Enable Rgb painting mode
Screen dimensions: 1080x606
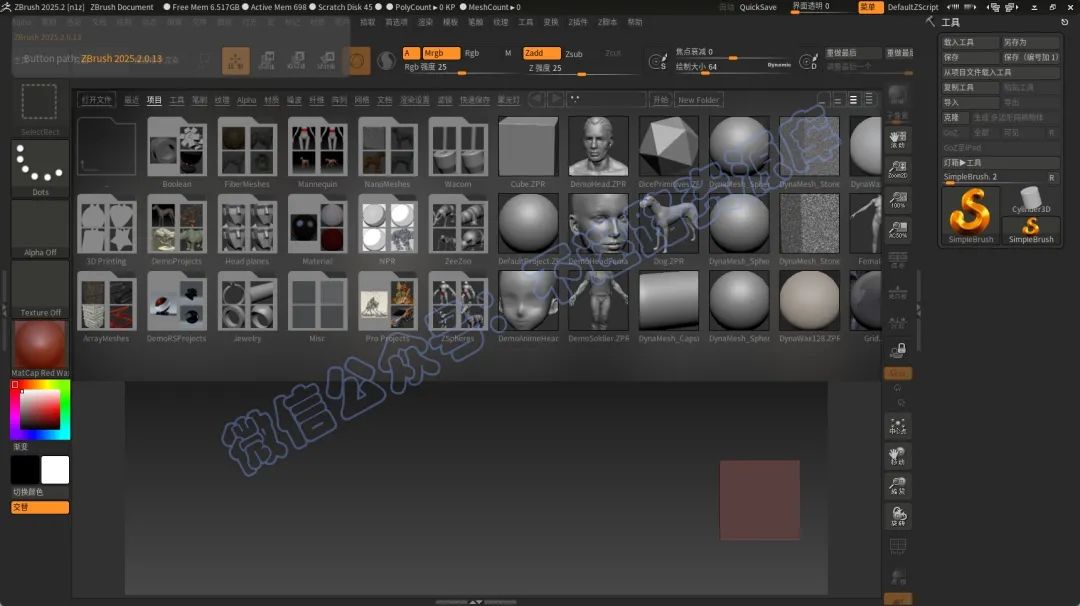tap(472, 53)
